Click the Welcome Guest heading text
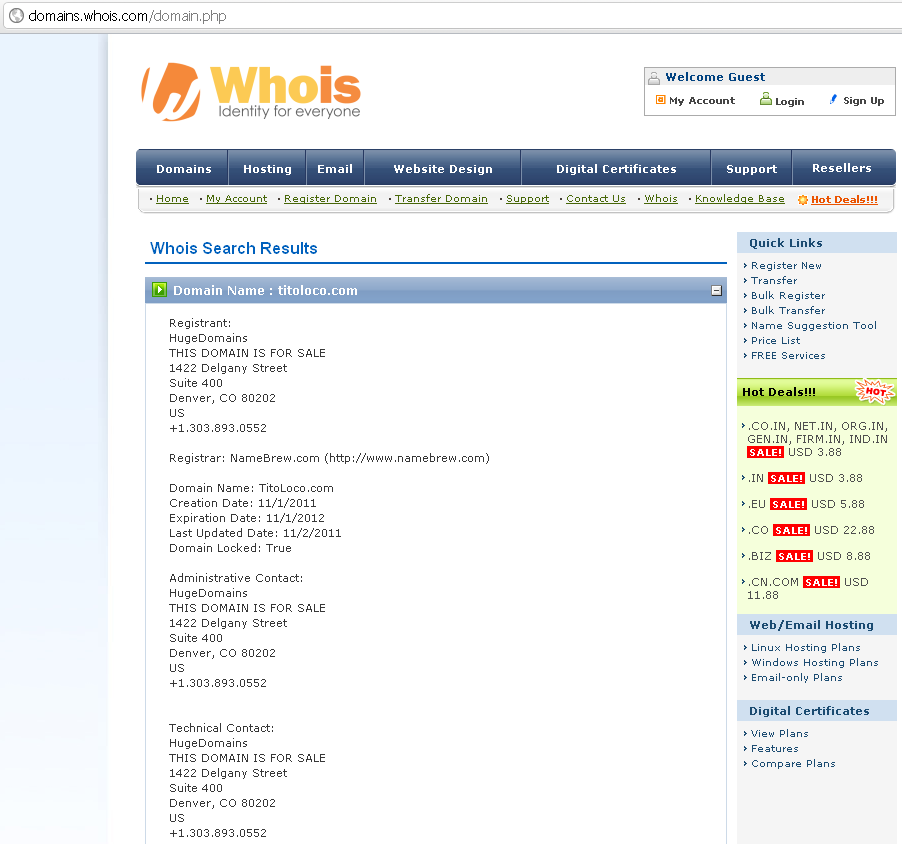The width and height of the screenshot is (902, 844). coord(715,77)
